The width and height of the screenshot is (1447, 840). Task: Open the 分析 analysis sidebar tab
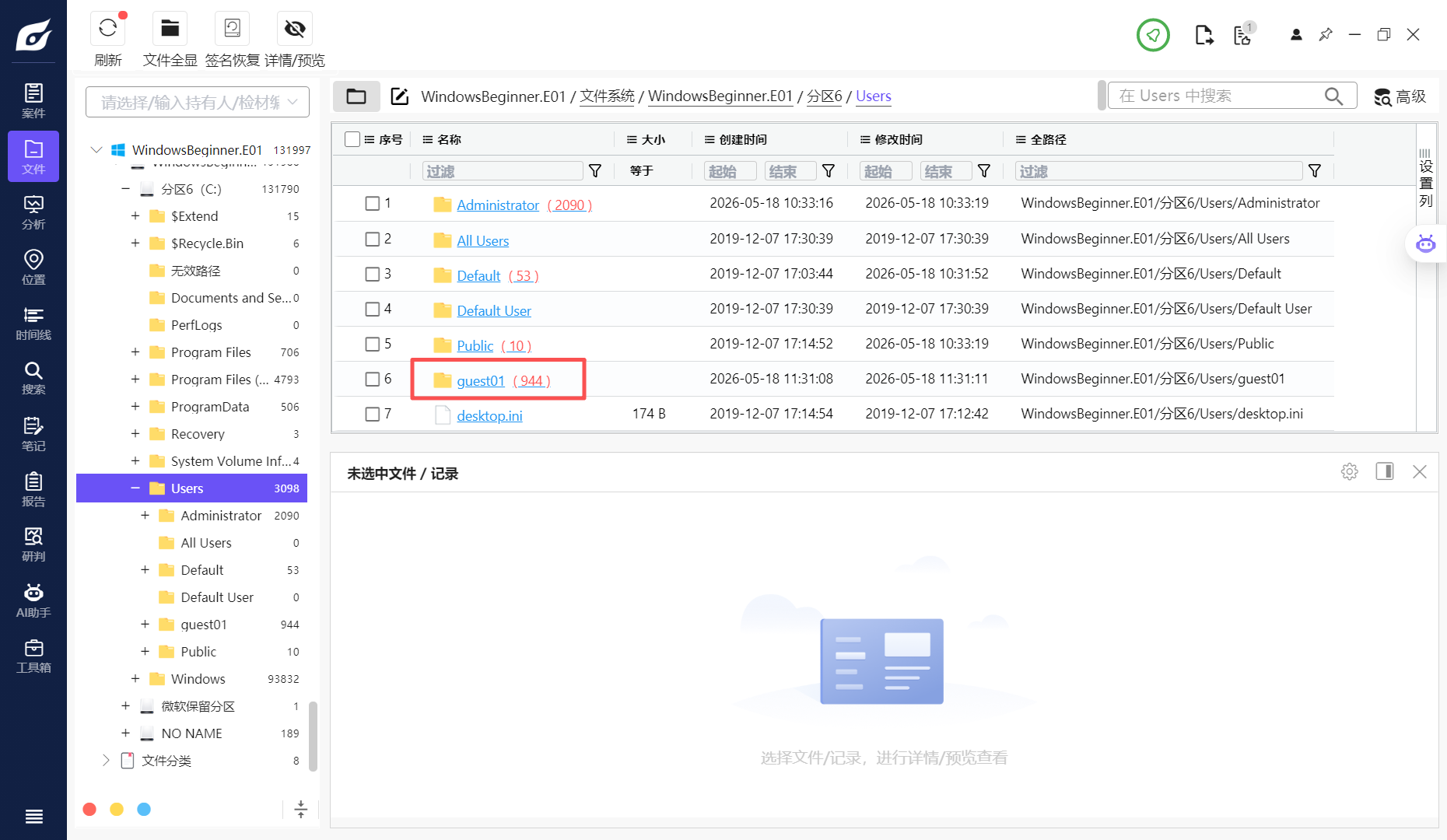click(33, 212)
